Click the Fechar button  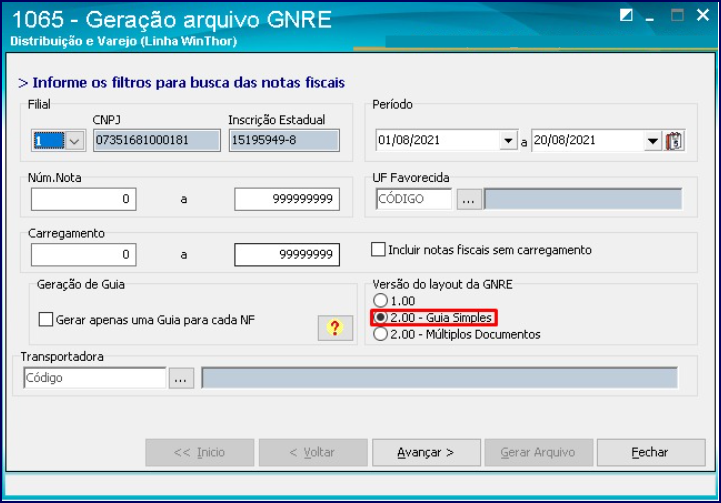[x=651, y=452]
